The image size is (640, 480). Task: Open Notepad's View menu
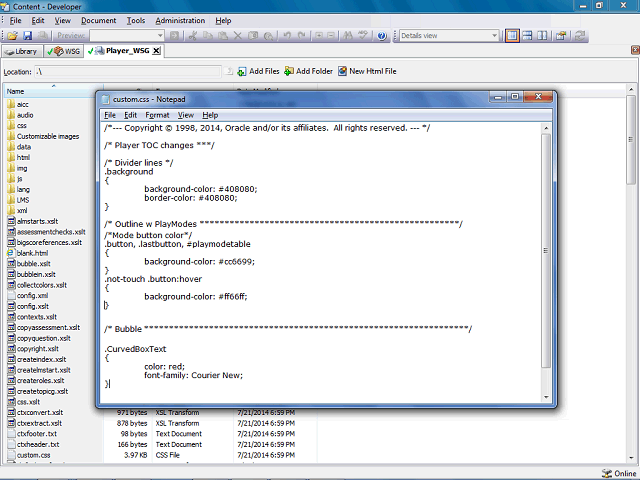point(186,115)
